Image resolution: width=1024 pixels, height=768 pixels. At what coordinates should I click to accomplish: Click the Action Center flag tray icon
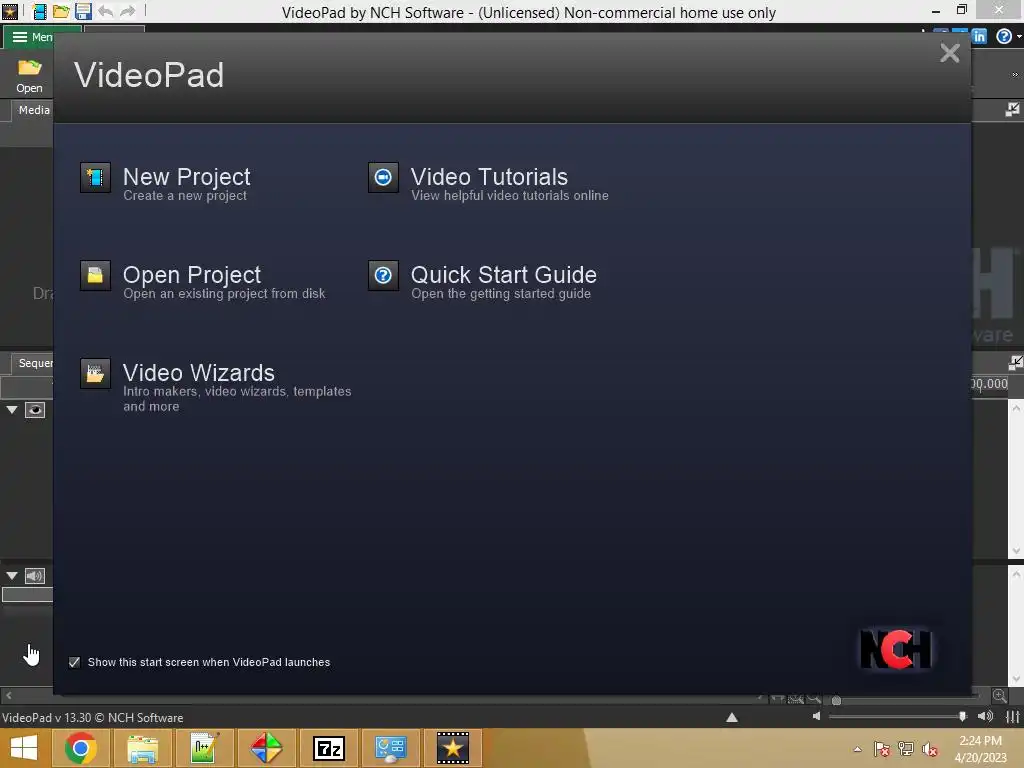tap(882, 749)
